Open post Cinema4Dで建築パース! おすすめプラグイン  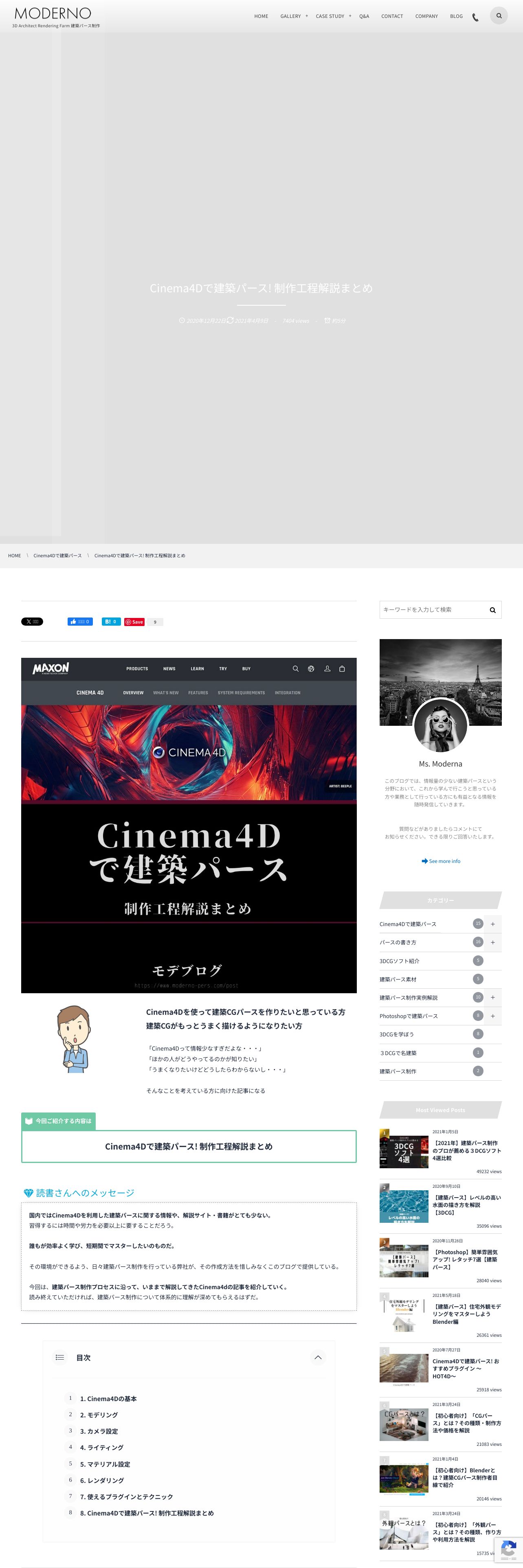(x=466, y=1369)
